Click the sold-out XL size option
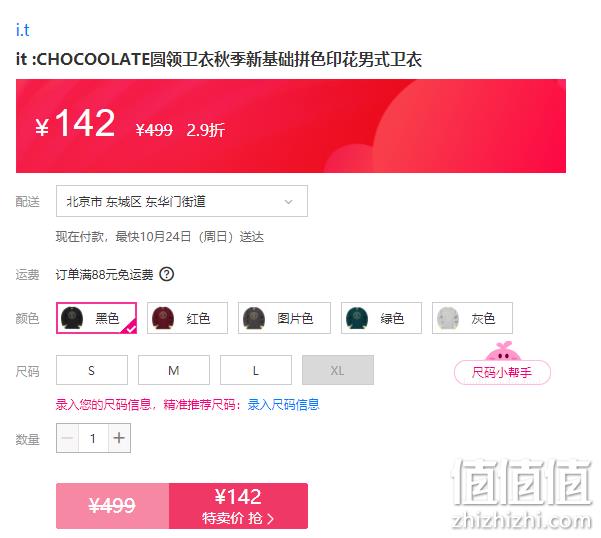 (x=338, y=370)
